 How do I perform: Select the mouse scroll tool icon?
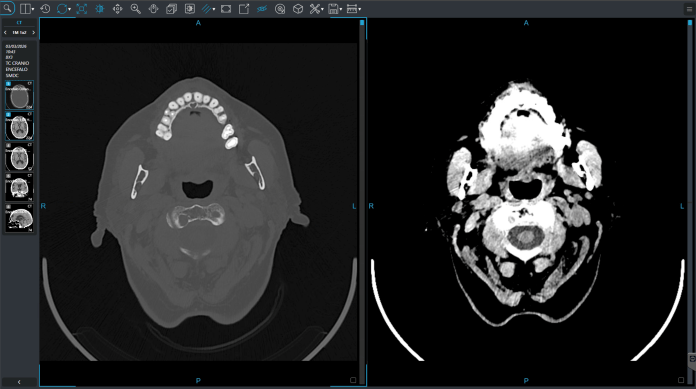(153, 8)
